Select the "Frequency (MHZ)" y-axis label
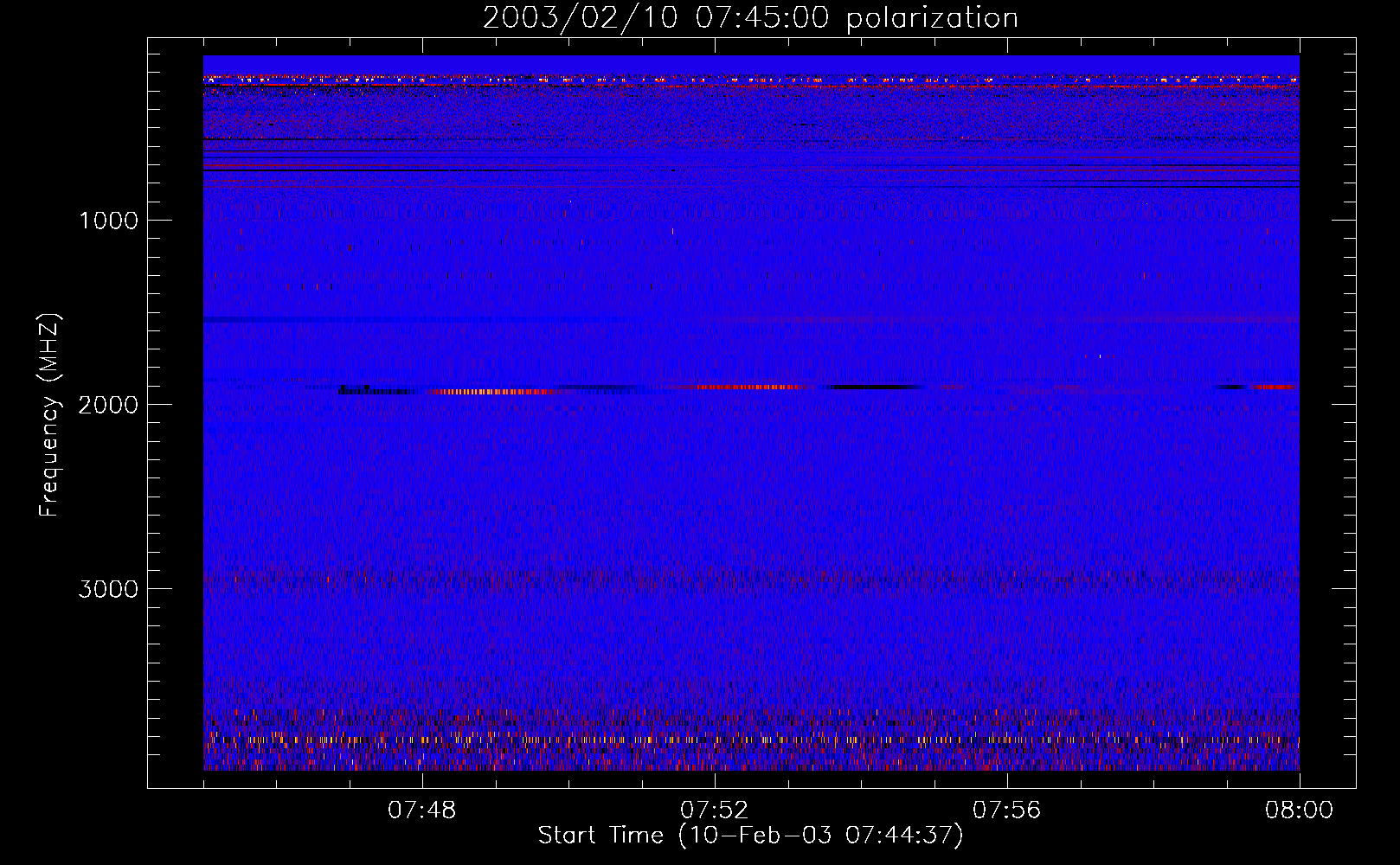Screen dimensions: 1400x865 (48, 415)
